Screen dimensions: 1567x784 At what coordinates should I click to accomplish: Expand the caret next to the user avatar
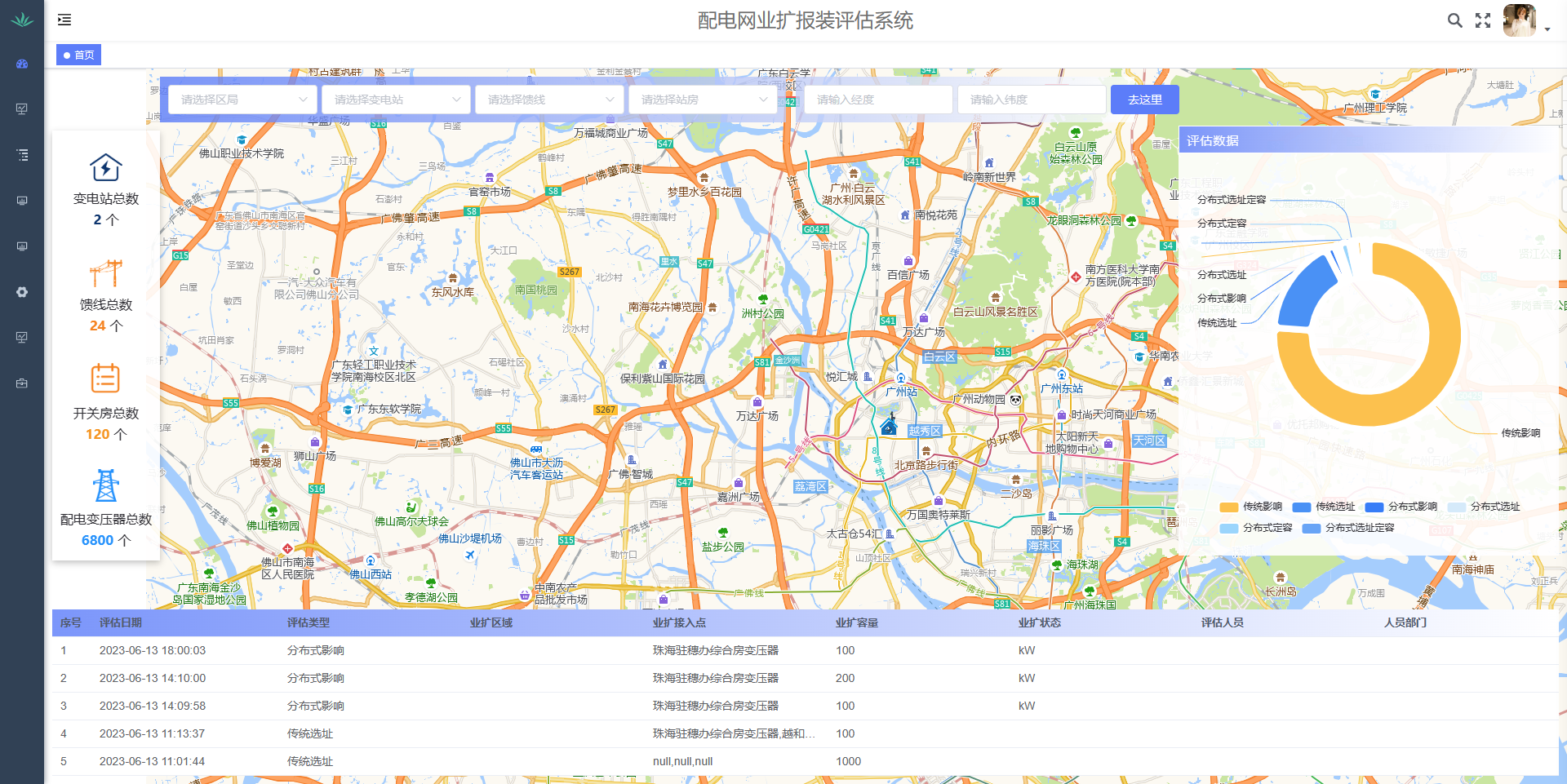click(1547, 29)
